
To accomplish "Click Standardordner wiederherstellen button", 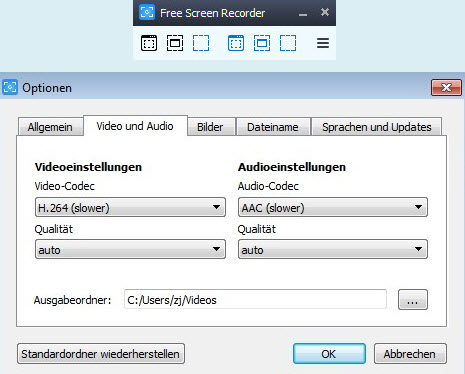I will point(101,354).
